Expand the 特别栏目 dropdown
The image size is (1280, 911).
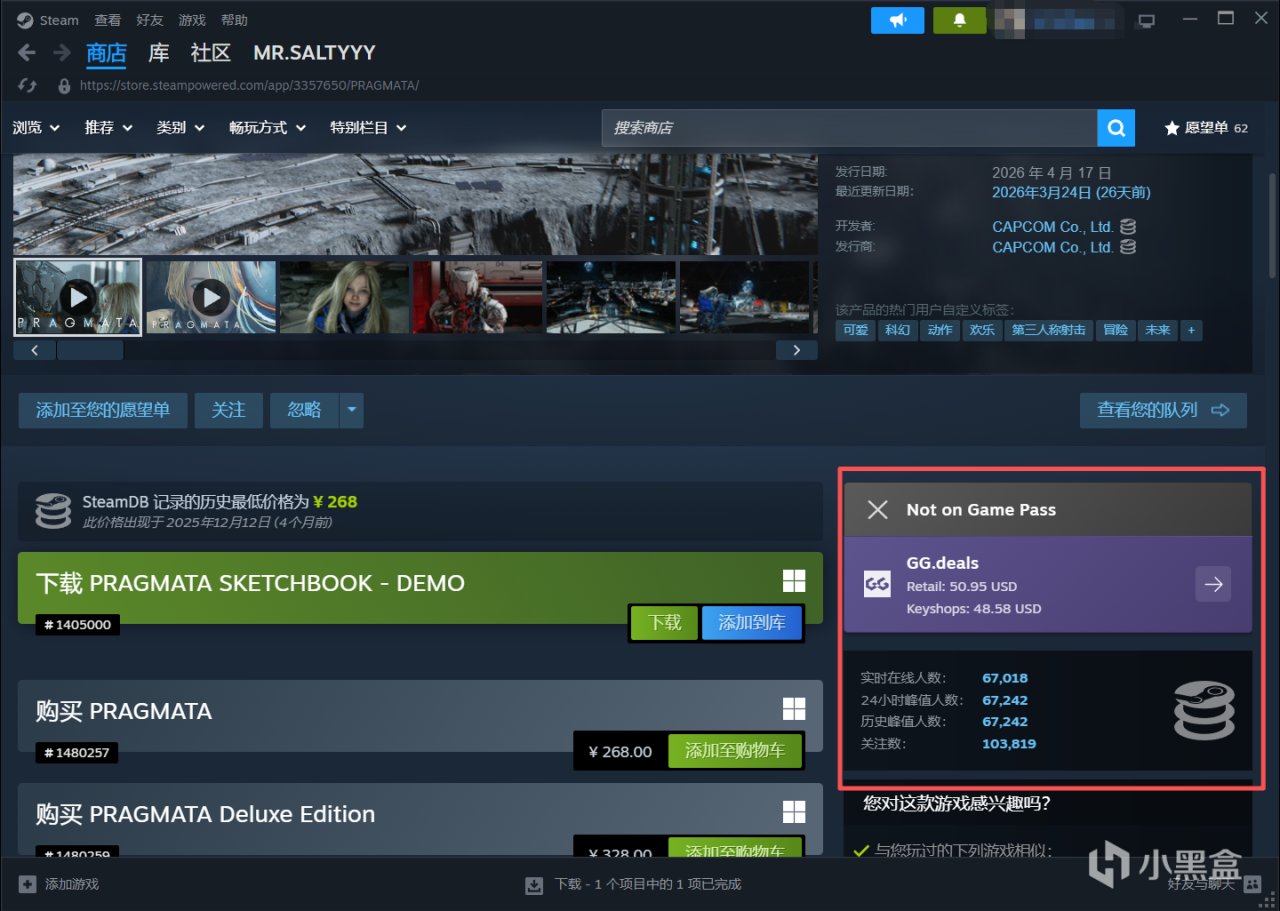369,128
